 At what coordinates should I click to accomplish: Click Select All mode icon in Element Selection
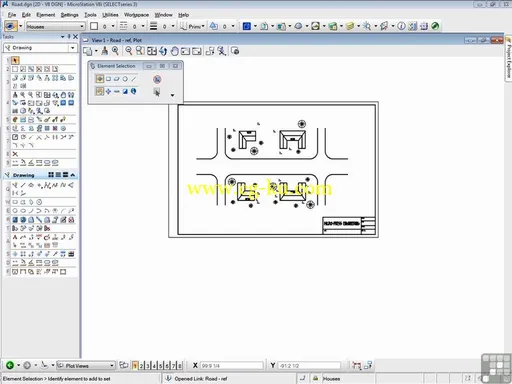pyautogui.click(x=133, y=91)
